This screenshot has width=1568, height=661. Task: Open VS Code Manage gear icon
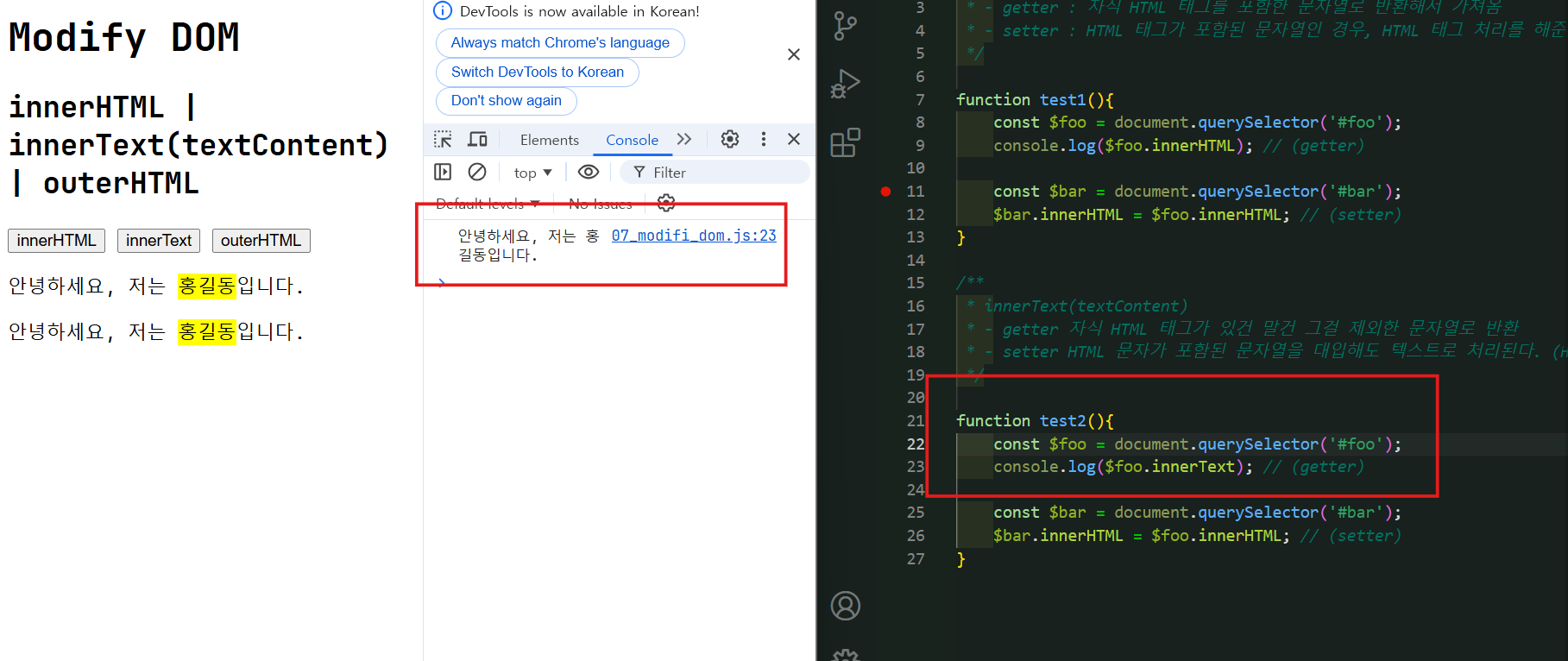click(846, 655)
